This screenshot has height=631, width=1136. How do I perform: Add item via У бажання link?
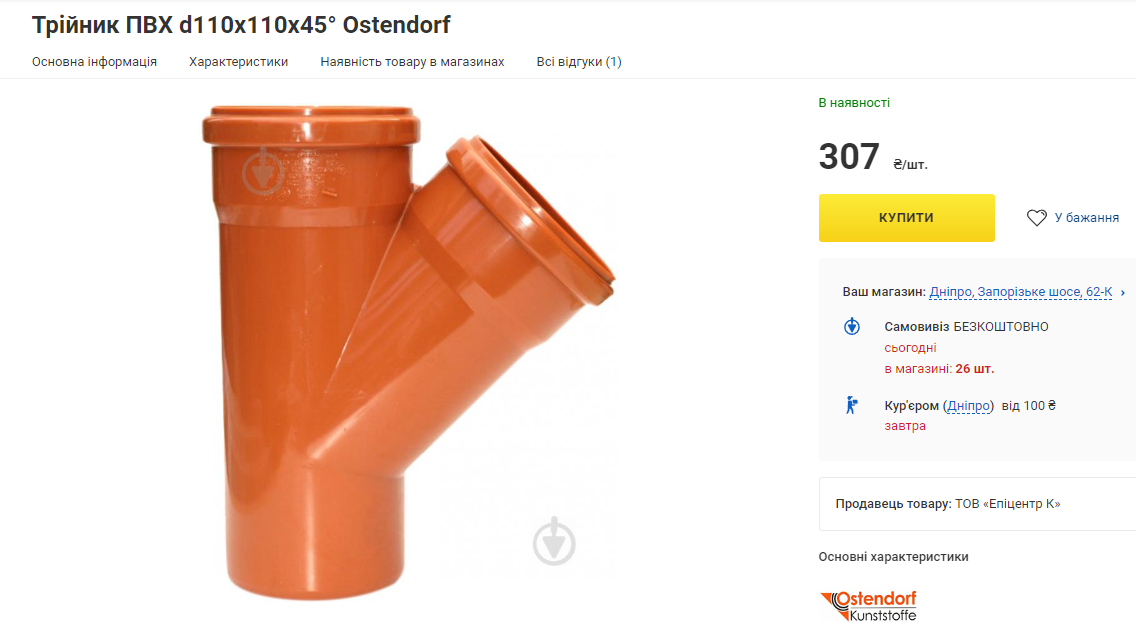(1086, 217)
